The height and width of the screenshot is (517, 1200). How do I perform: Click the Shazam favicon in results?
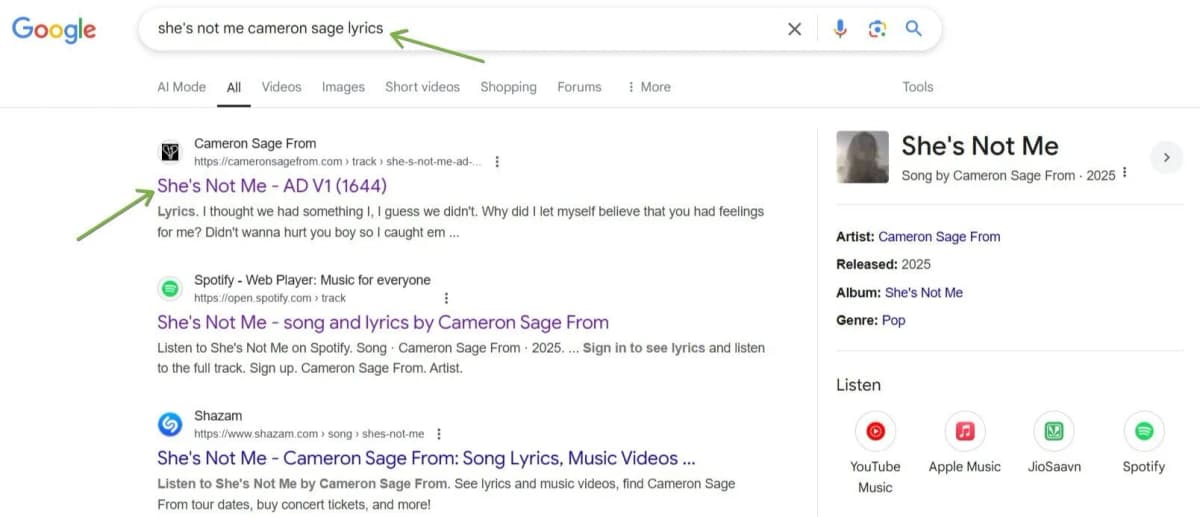170,424
